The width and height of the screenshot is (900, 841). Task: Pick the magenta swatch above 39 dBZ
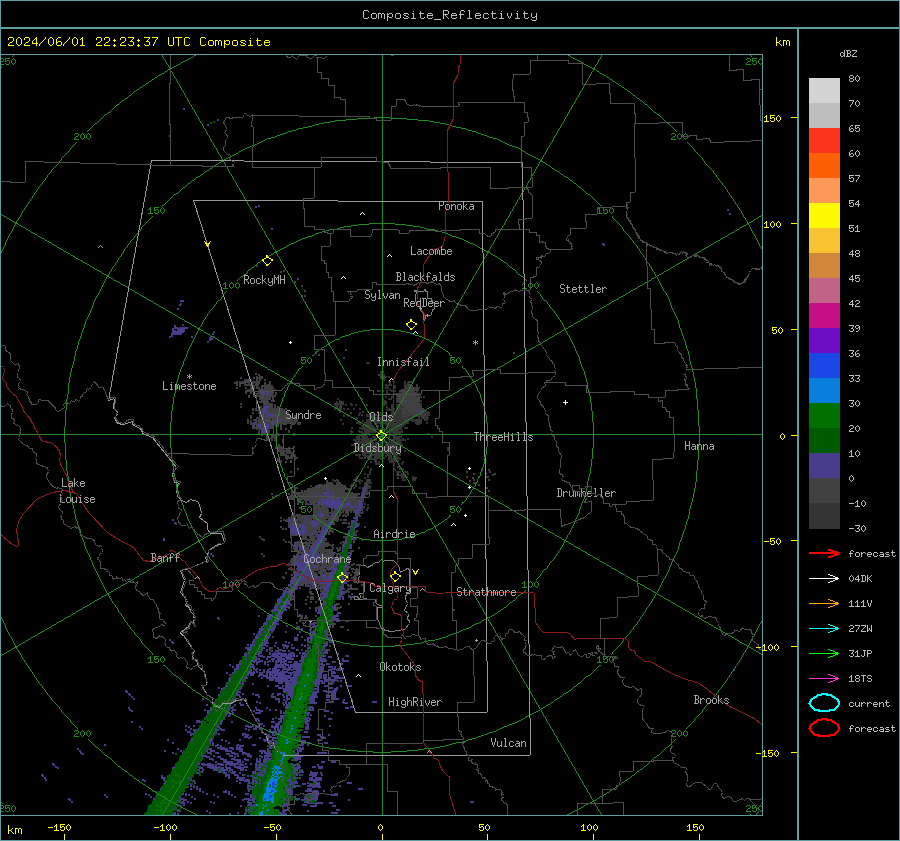pyautogui.click(x=824, y=316)
